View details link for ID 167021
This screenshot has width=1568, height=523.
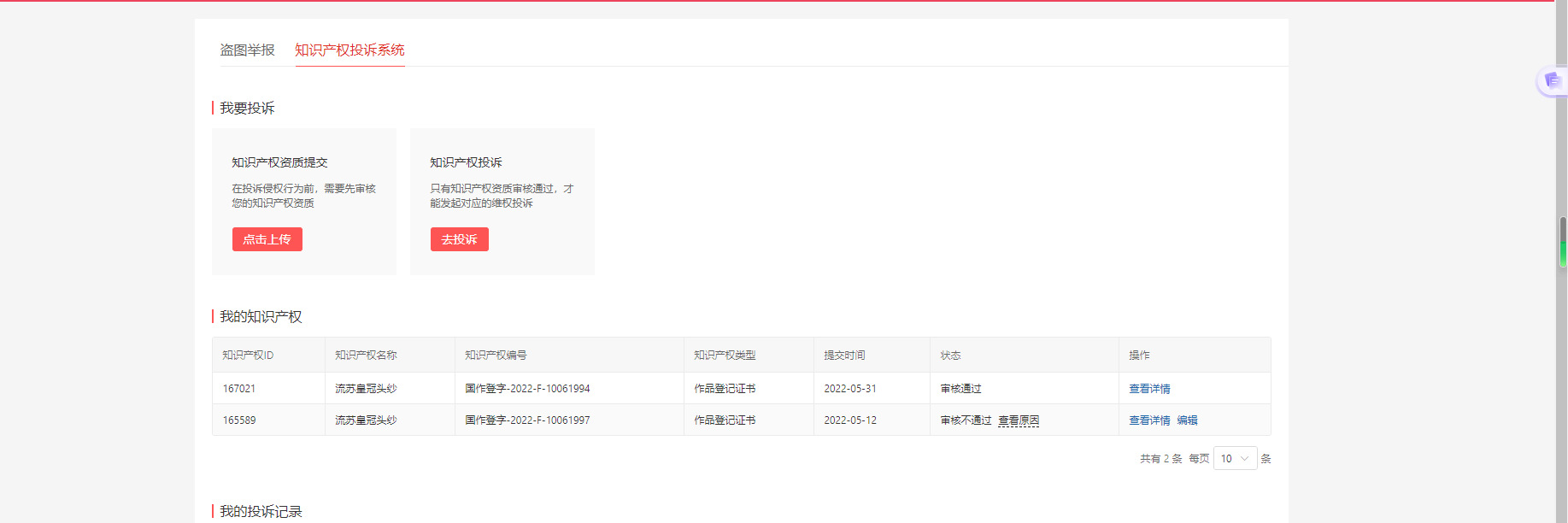click(1149, 389)
